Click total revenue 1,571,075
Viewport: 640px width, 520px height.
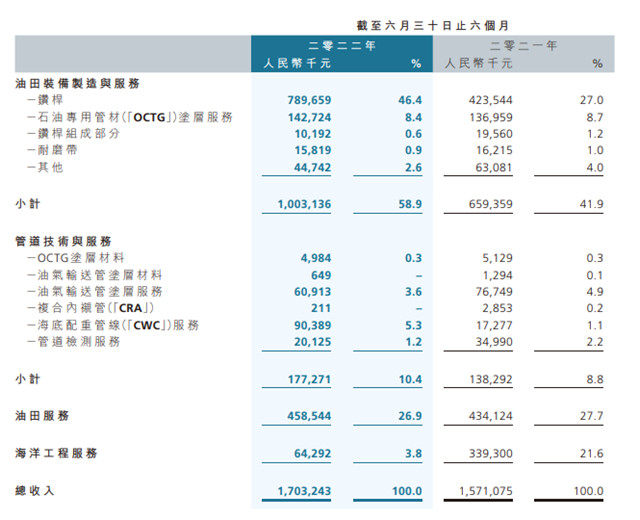(x=486, y=491)
